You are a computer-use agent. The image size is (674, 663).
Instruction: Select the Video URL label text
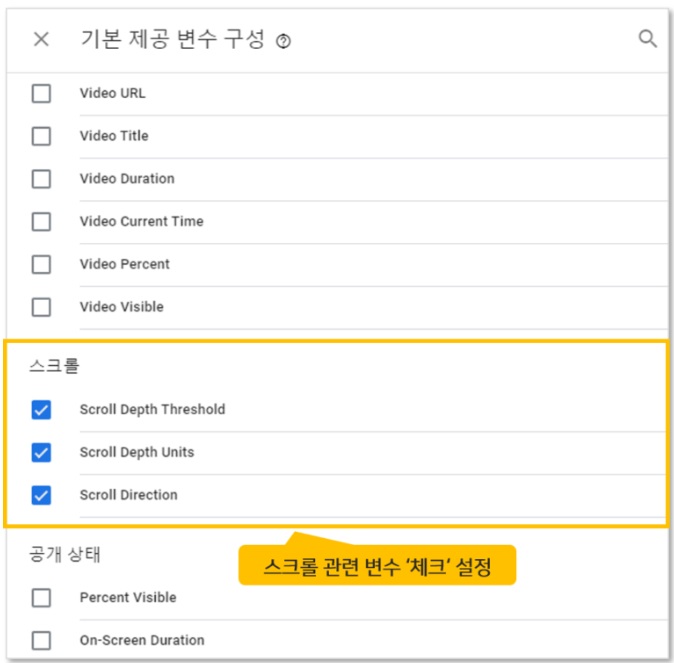[x=113, y=93]
